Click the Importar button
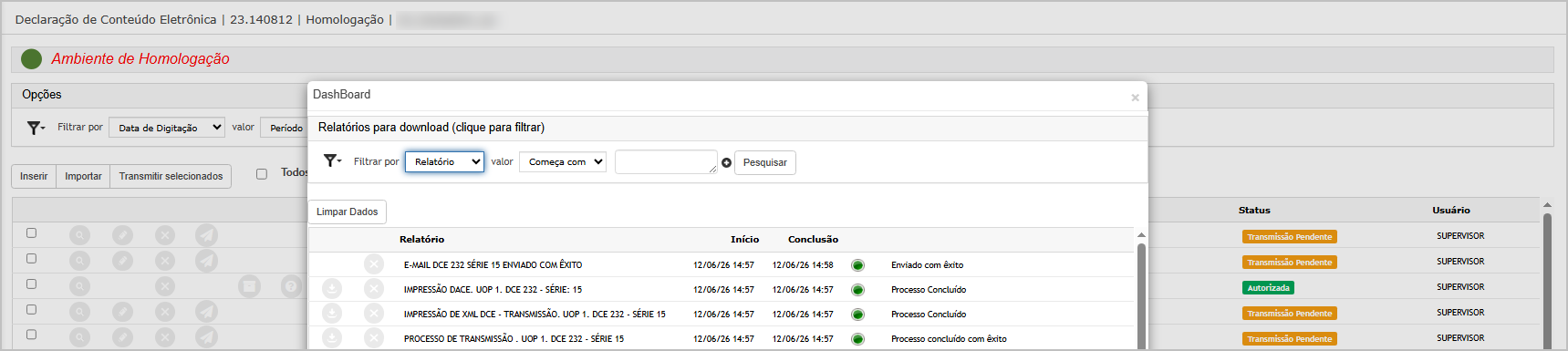This screenshot has height=351, width=1568. (x=83, y=176)
